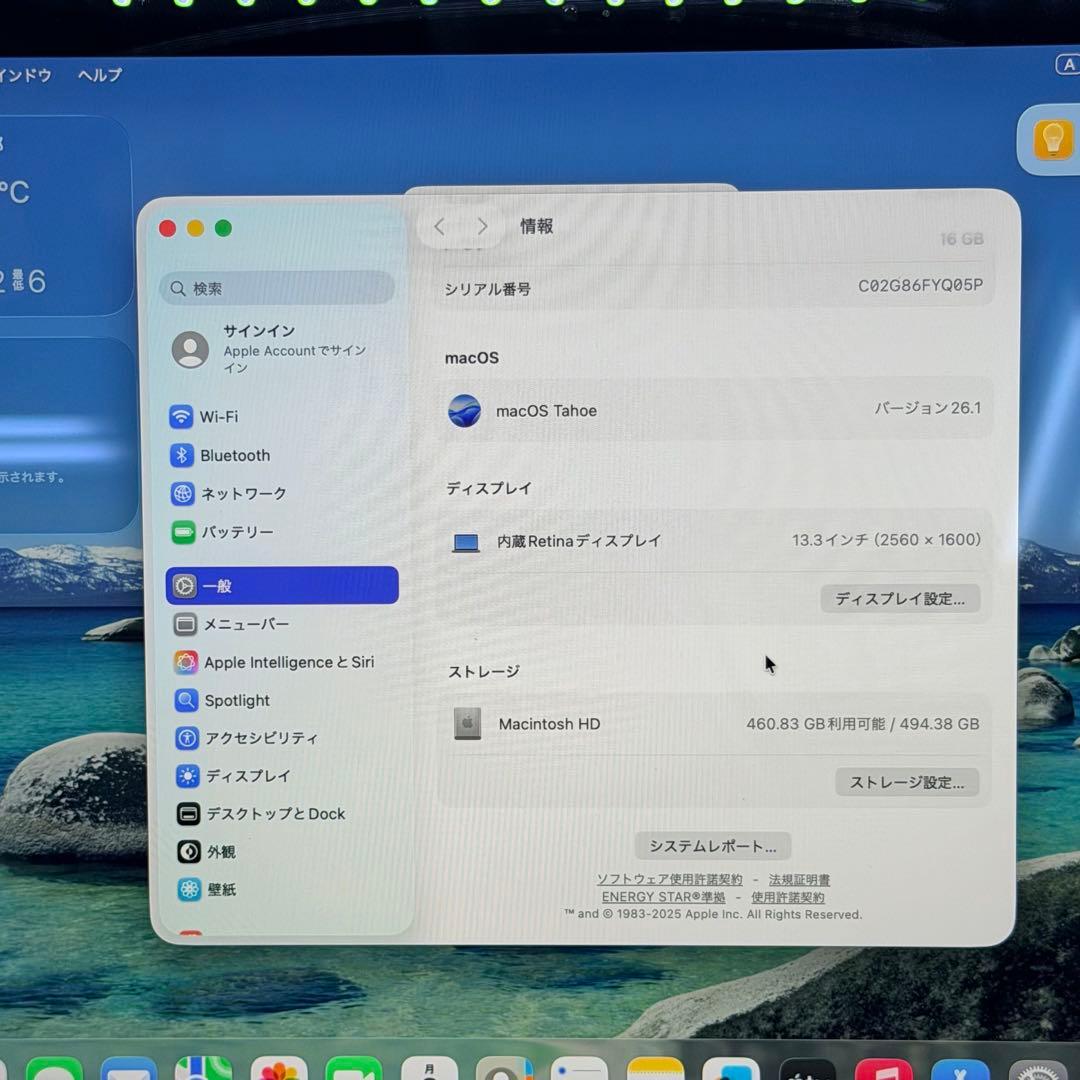Click the システムレポート button
This screenshot has width=1080, height=1080.
(x=712, y=845)
